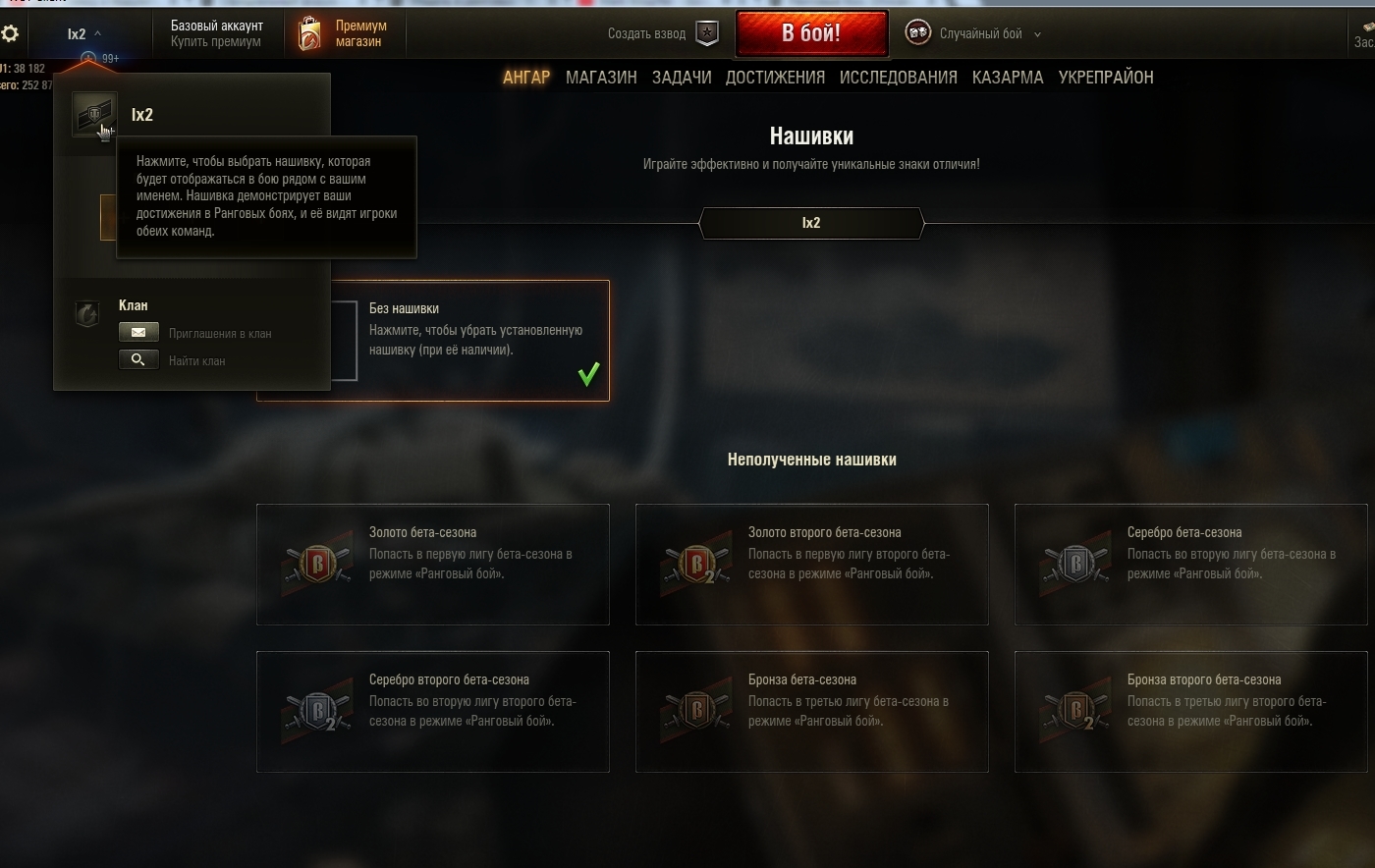Click 'Купить премиум' link
This screenshot has height=868, width=1375.
[x=216, y=42]
